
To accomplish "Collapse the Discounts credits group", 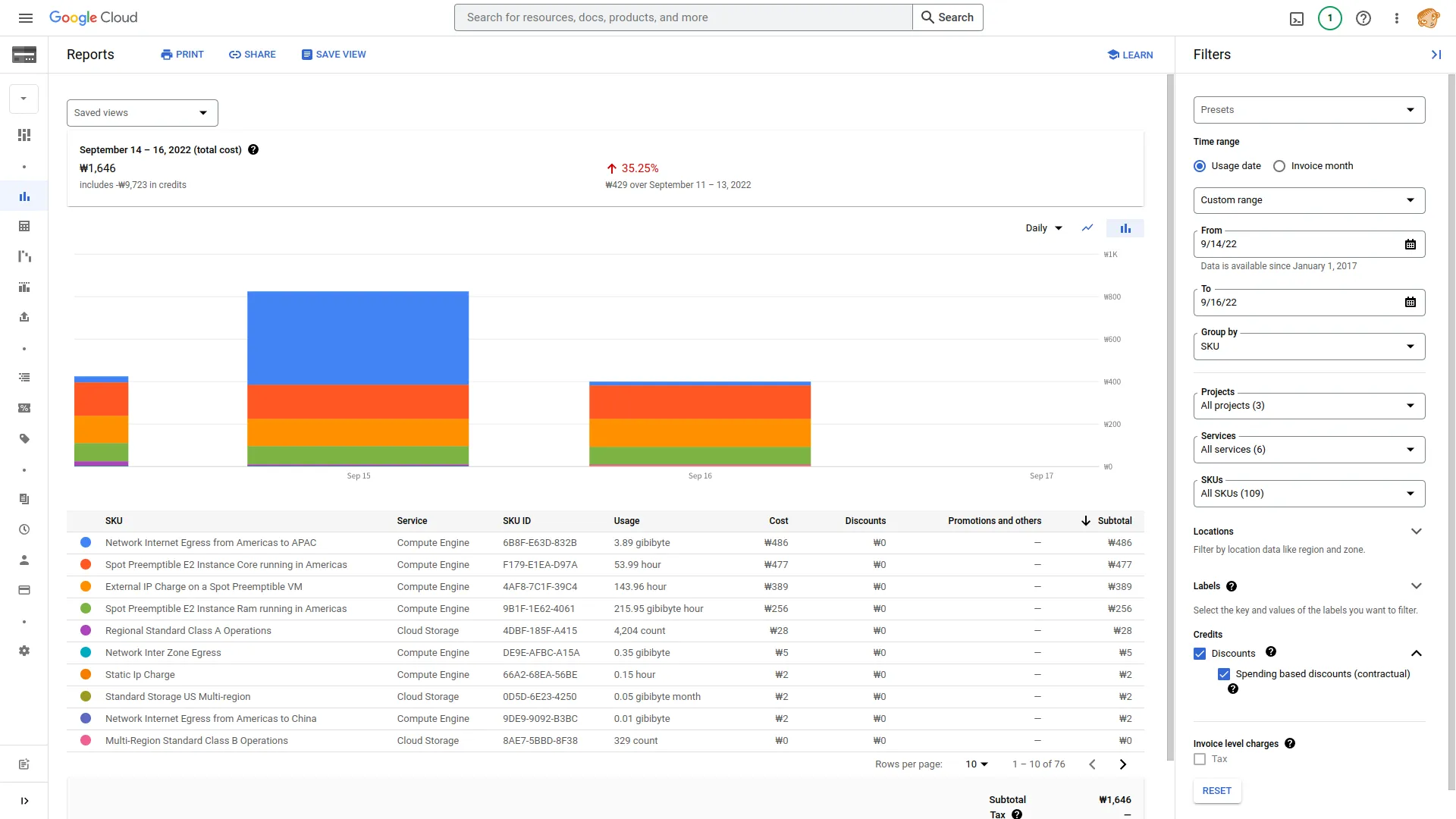I will click(x=1416, y=654).
